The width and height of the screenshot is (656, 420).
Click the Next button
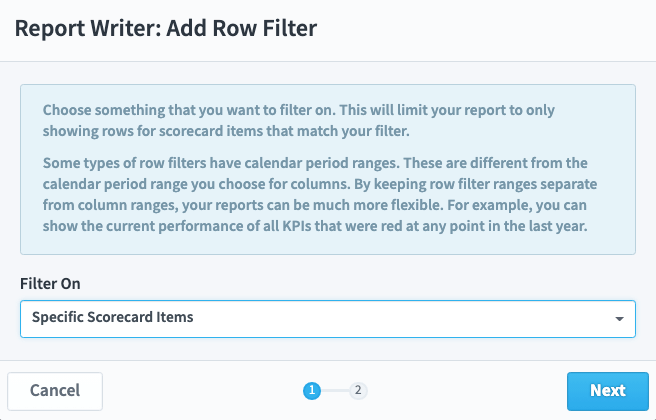click(x=607, y=391)
